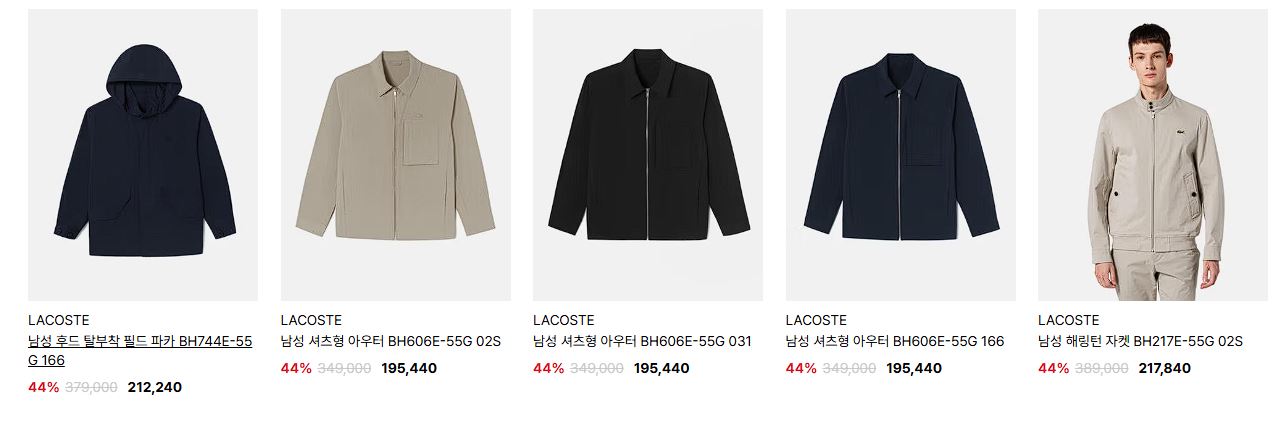Open product title BH606E-55G 166 shirt outer

895,341
